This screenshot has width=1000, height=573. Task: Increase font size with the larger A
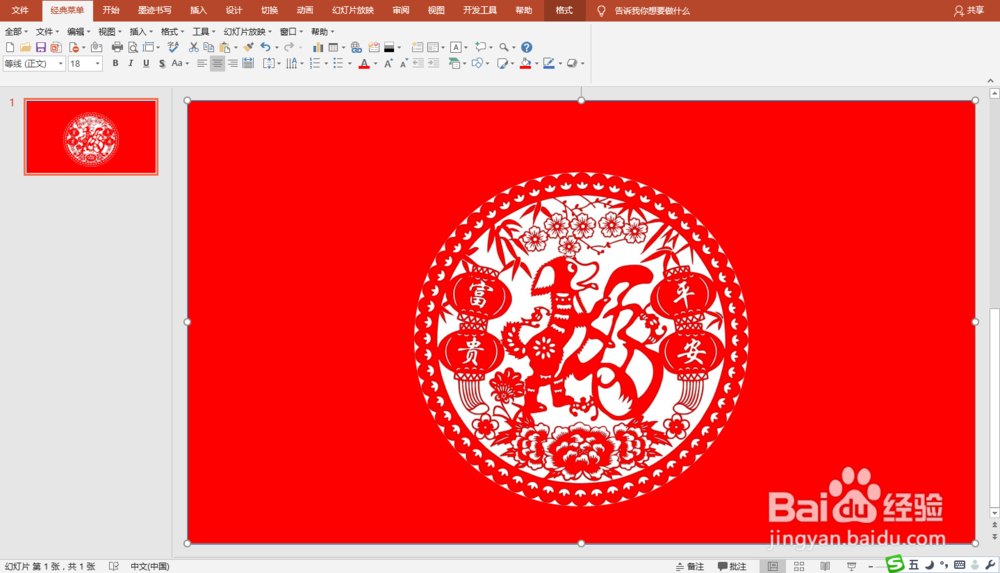pos(388,63)
